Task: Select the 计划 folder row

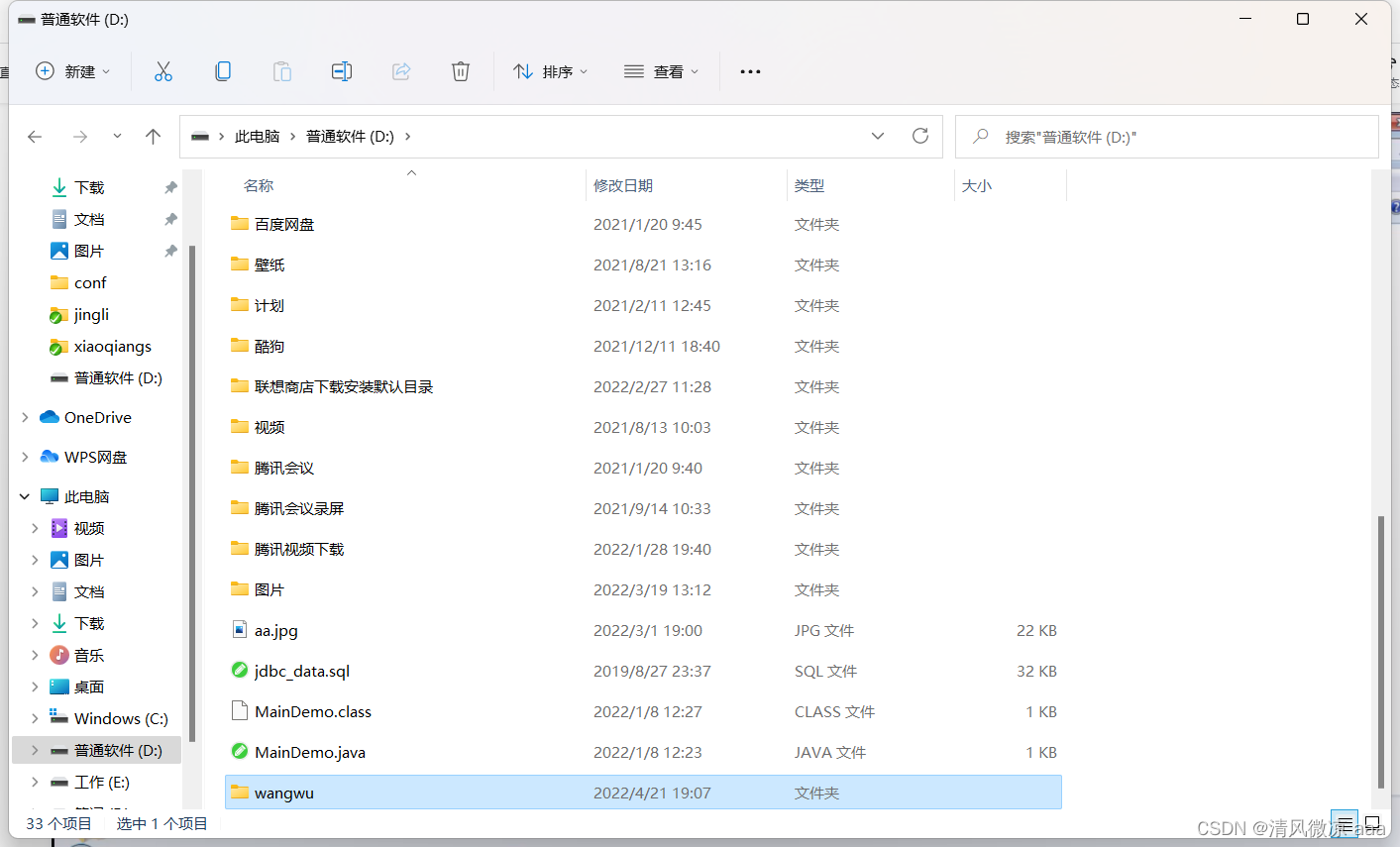Action: point(643,305)
